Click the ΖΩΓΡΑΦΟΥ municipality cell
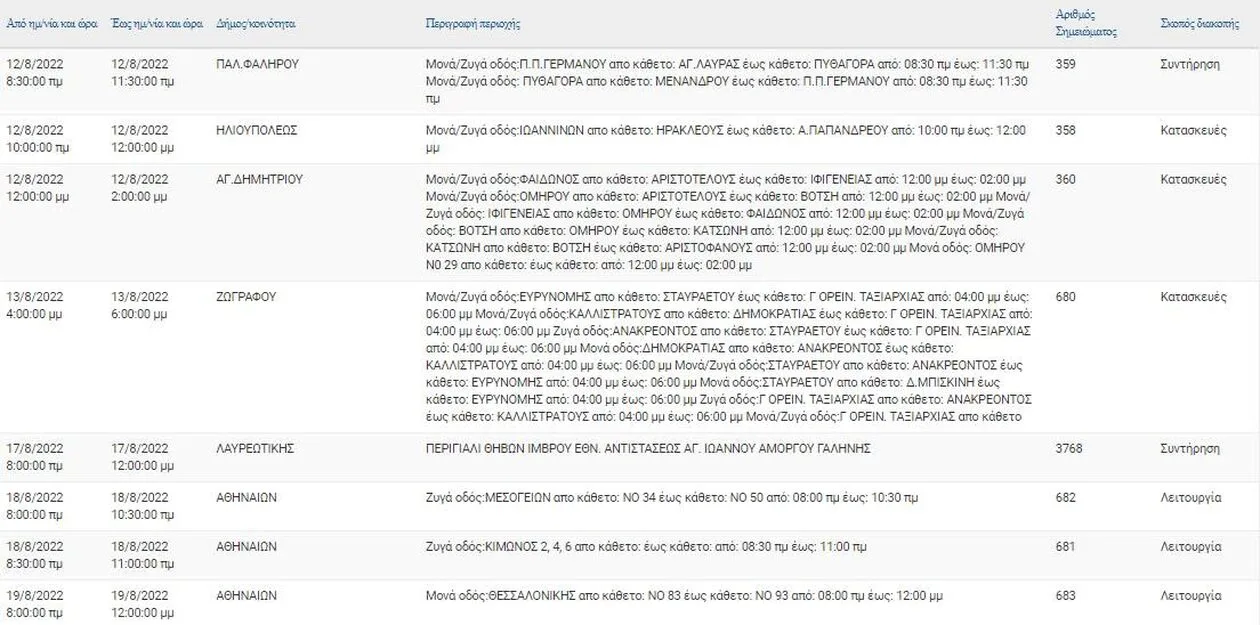Viewport: 1260px width, 625px height. [x=245, y=297]
